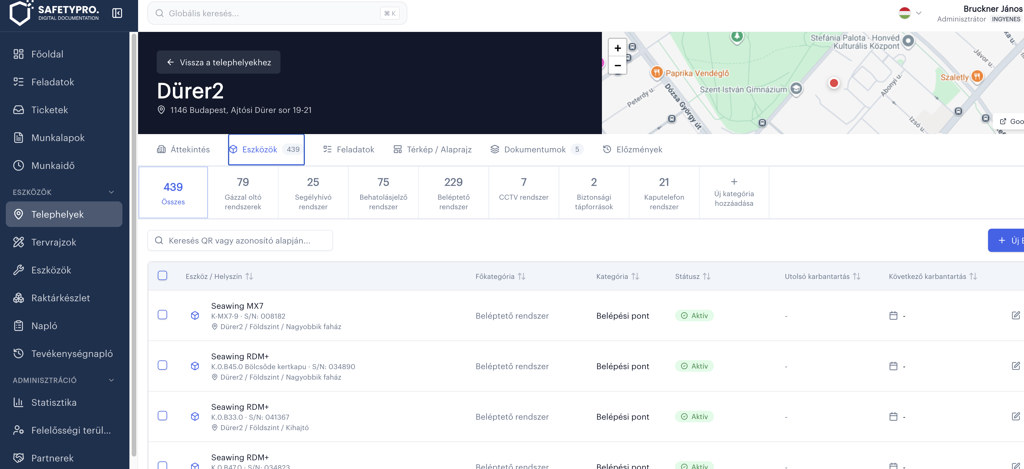Sort by Kategória column

point(617,277)
